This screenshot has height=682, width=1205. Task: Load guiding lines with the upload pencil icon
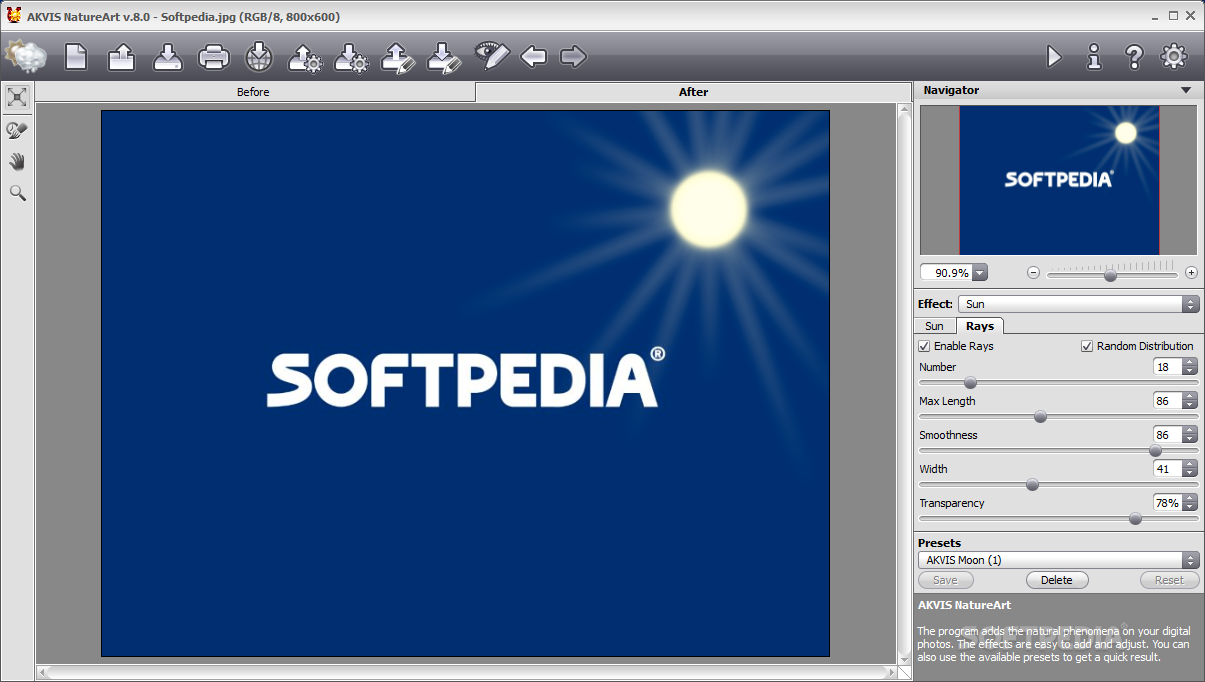(x=398, y=56)
